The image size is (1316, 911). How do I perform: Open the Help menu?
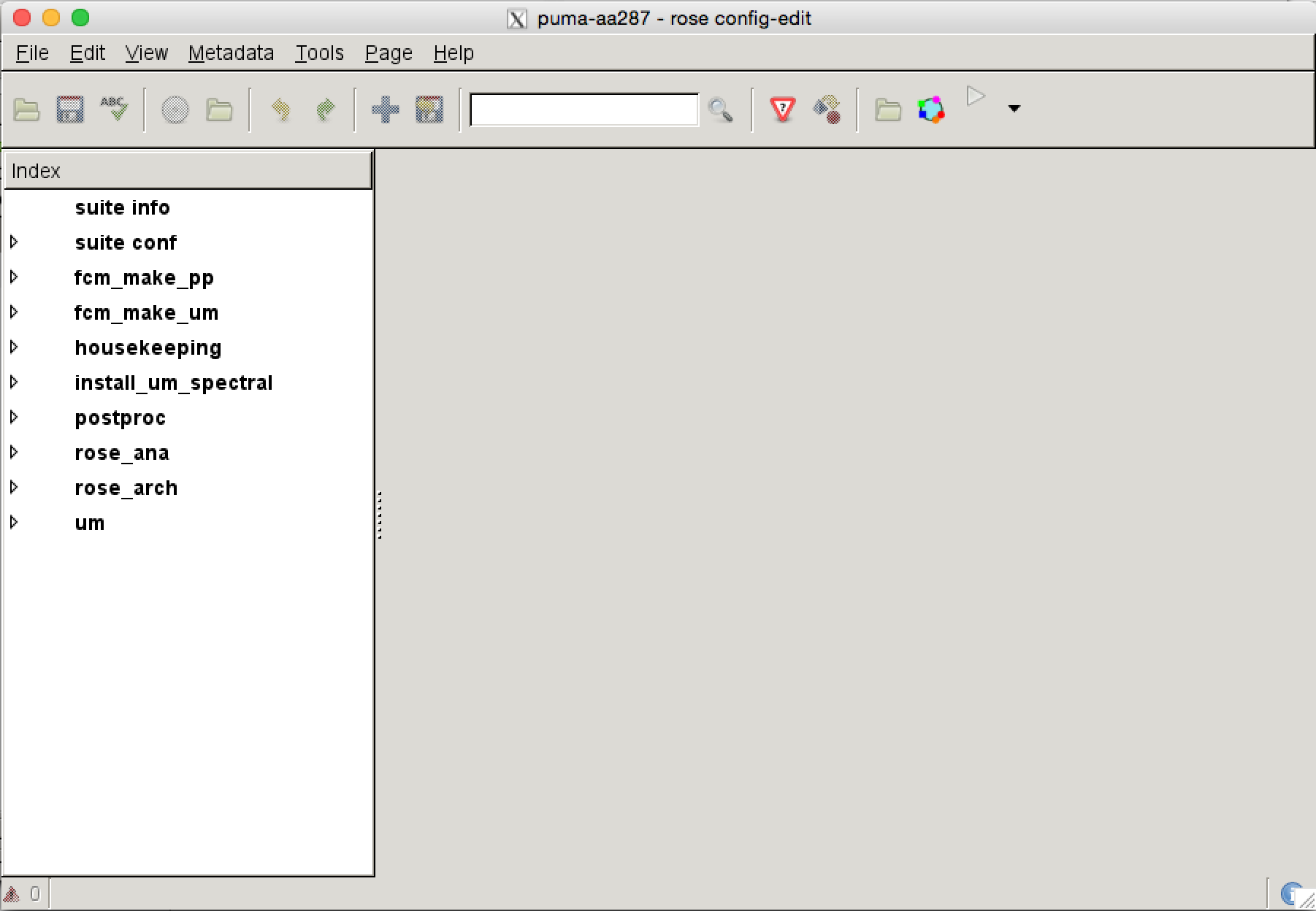[x=454, y=53]
